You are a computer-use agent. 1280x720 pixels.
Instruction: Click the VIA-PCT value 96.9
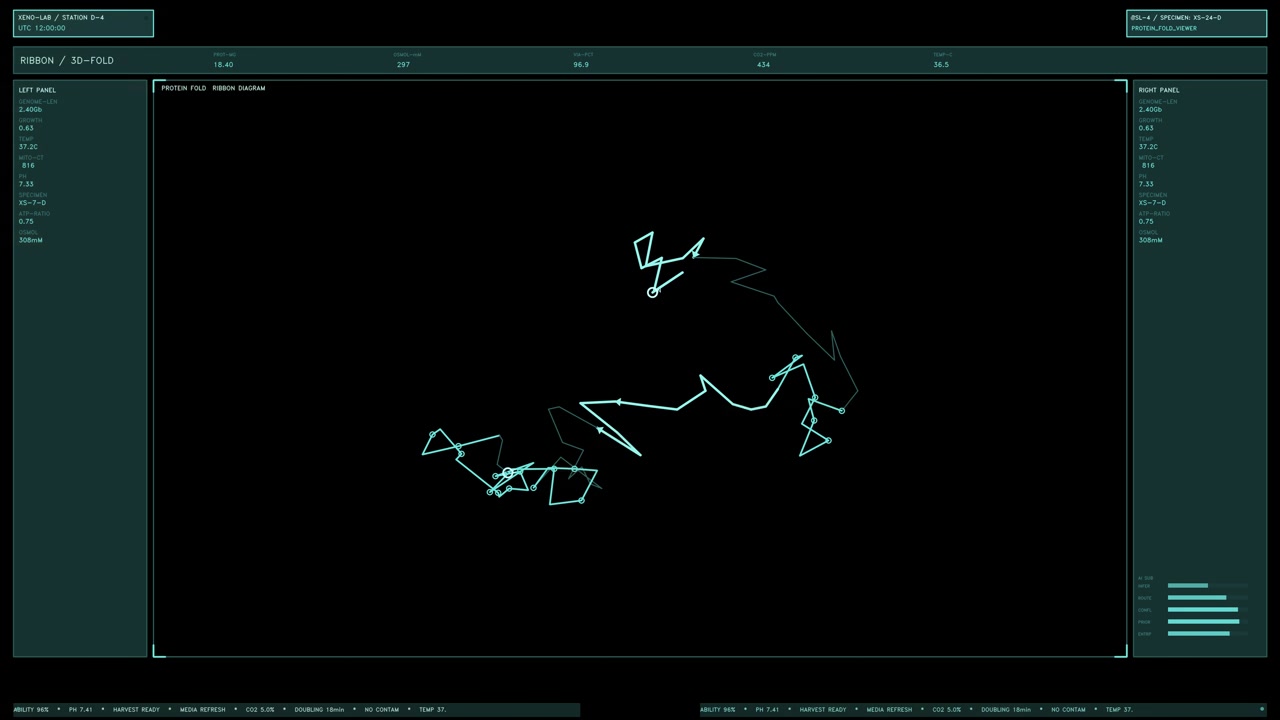[581, 65]
